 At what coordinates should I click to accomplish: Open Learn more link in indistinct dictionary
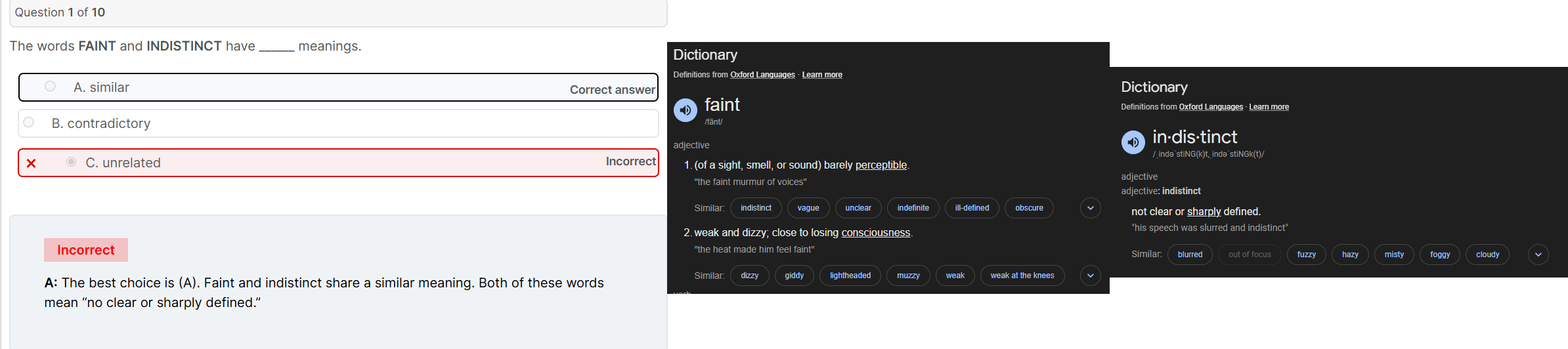click(x=1269, y=107)
